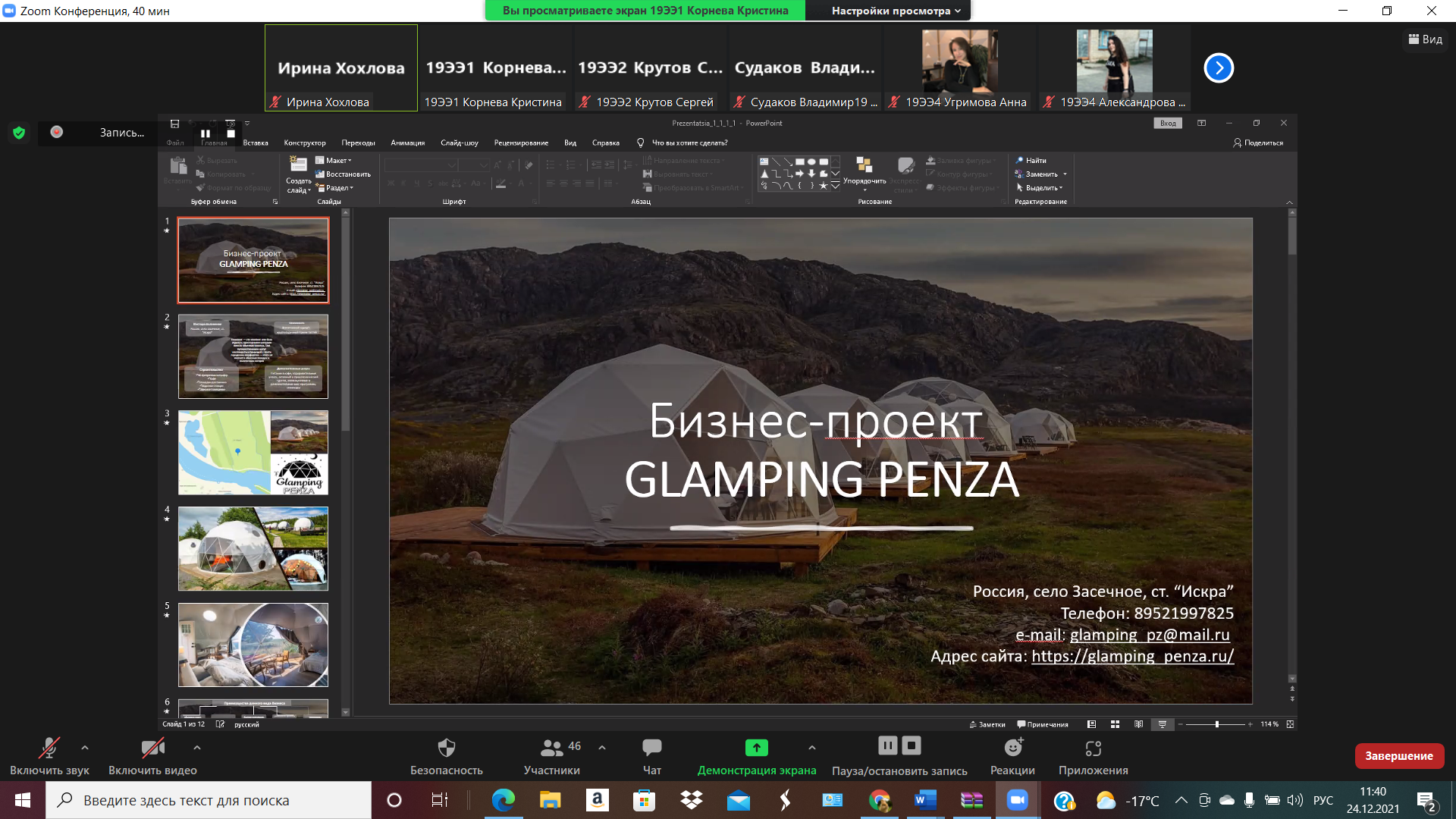Click the glamping_pz@mail.ru email link
1456x819 pixels.
point(1150,635)
